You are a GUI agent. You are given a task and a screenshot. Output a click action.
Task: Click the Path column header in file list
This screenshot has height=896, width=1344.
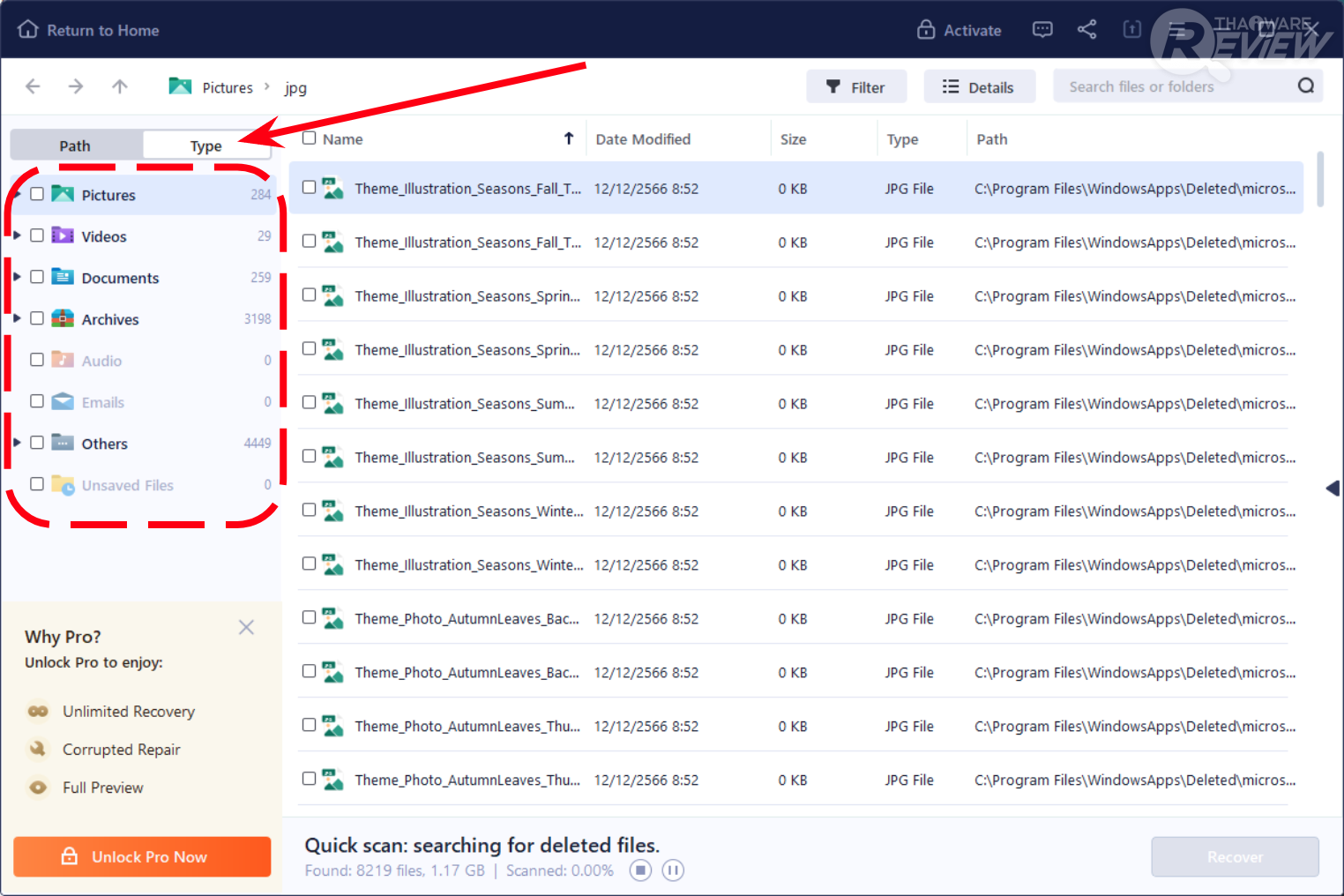pos(992,139)
